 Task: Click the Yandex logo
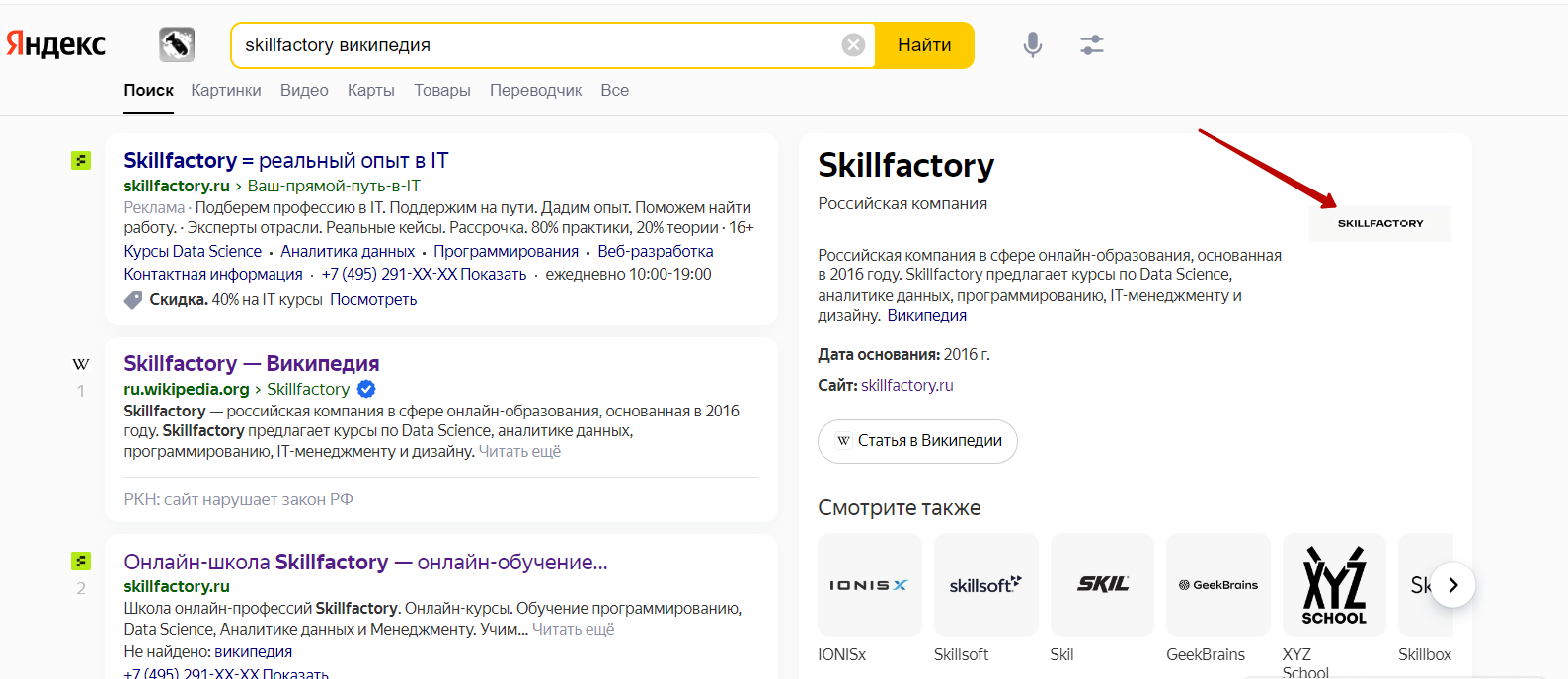click(x=56, y=44)
